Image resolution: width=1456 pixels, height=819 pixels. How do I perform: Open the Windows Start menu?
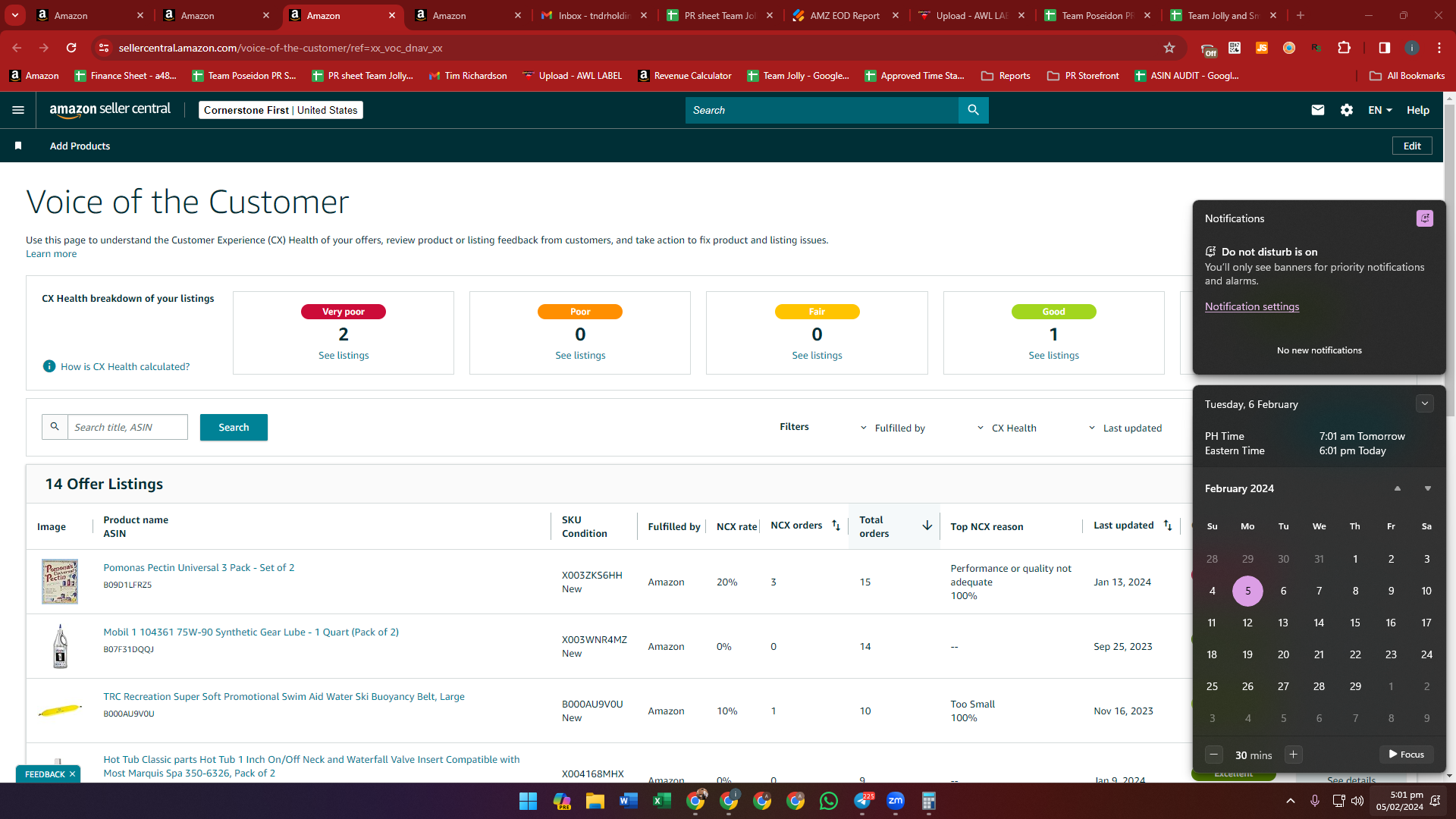[x=529, y=801]
